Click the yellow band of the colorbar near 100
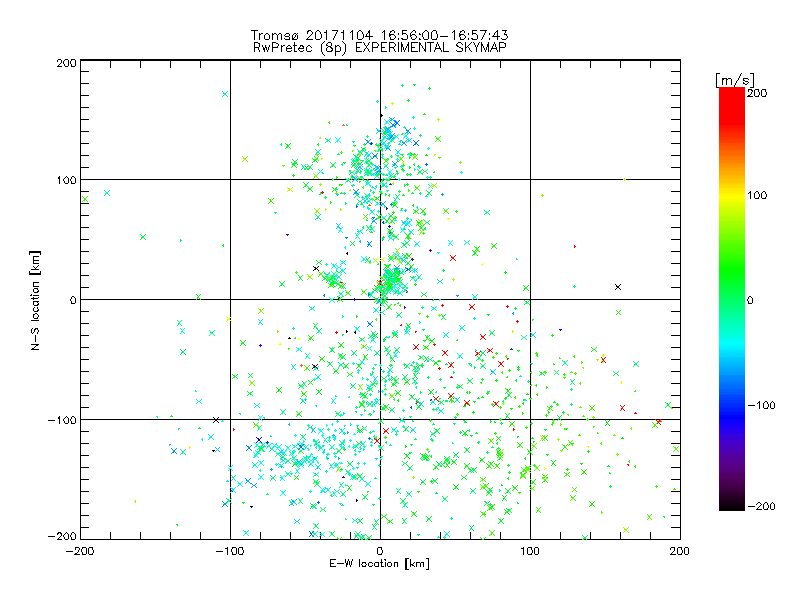The width and height of the screenshot is (800, 600). pyautogui.click(x=732, y=195)
